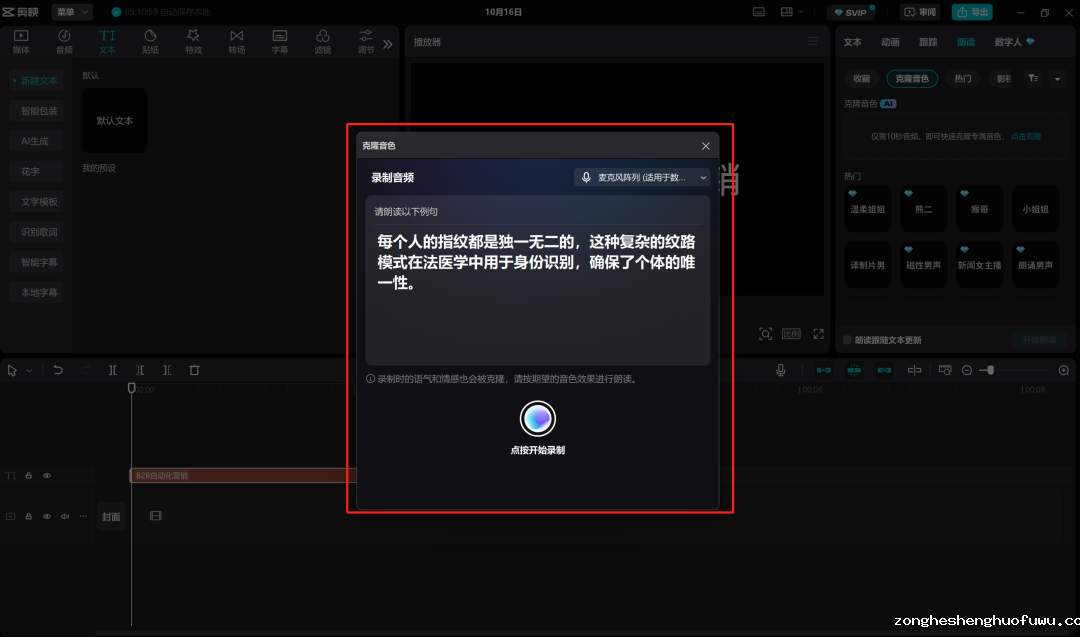Start recording with the round record button

pos(537,418)
